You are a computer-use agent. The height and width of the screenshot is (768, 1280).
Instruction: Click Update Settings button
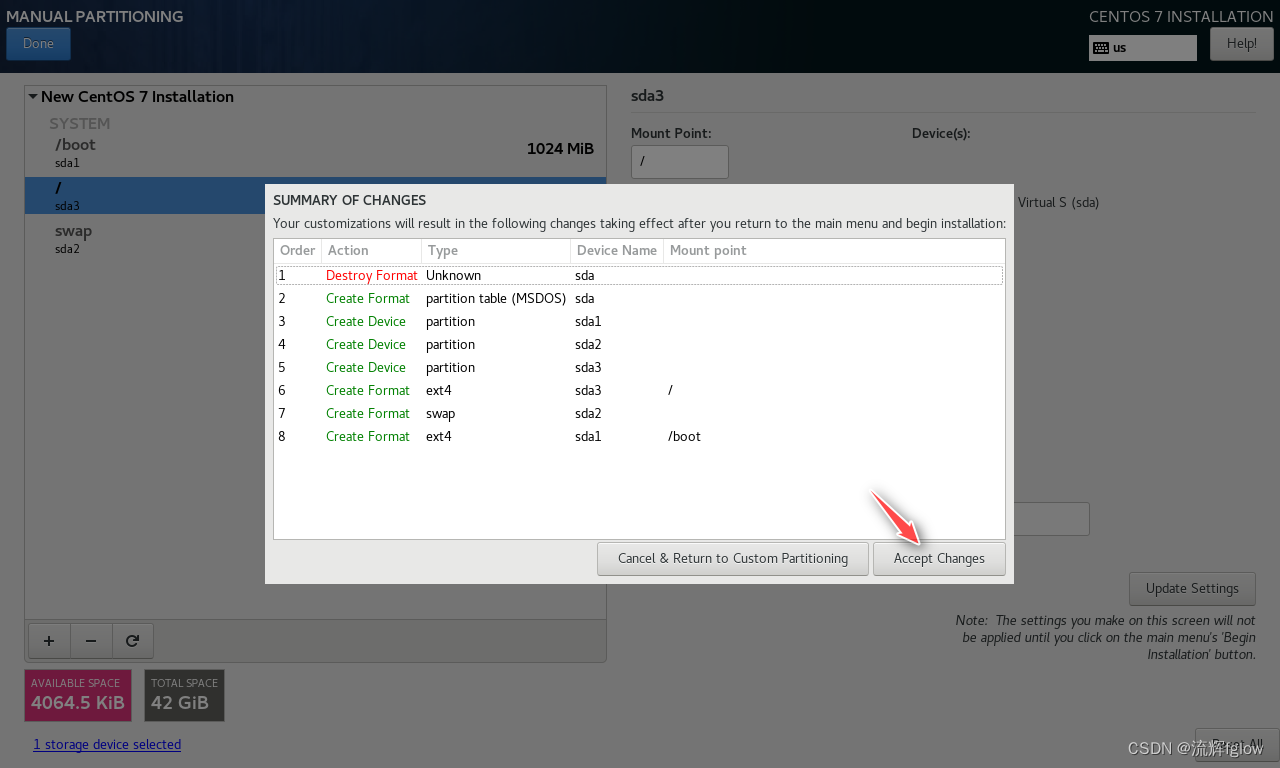(1192, 589)
